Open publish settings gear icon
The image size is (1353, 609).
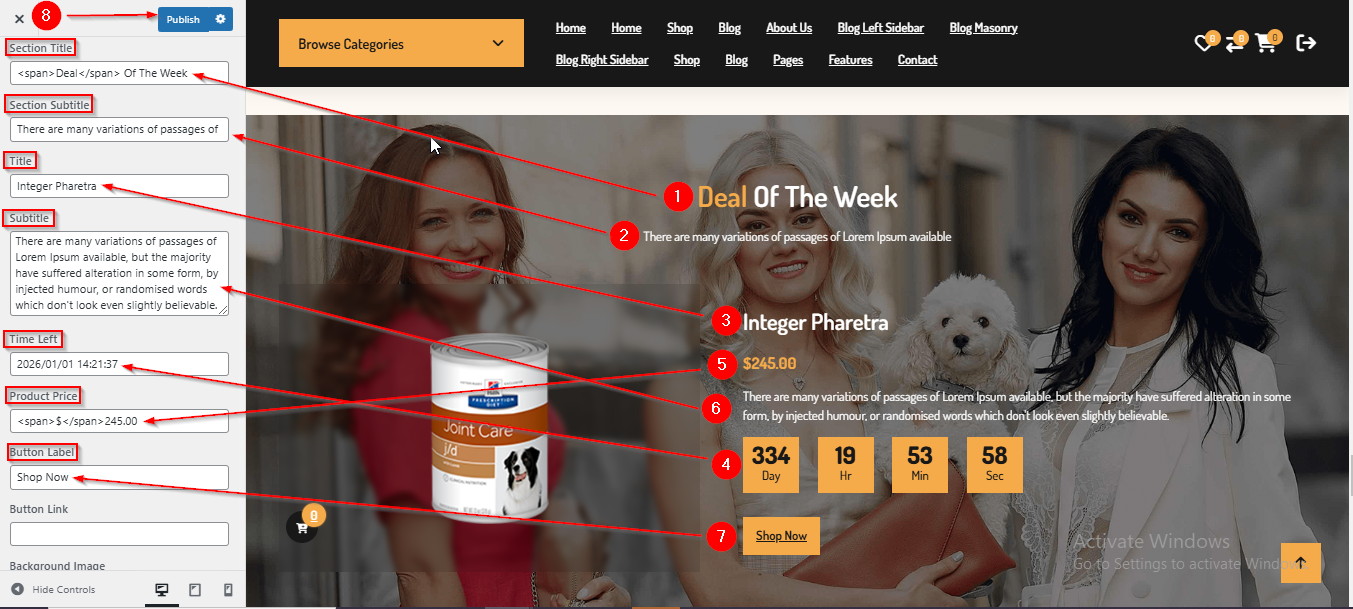click(x=221, y=19)
